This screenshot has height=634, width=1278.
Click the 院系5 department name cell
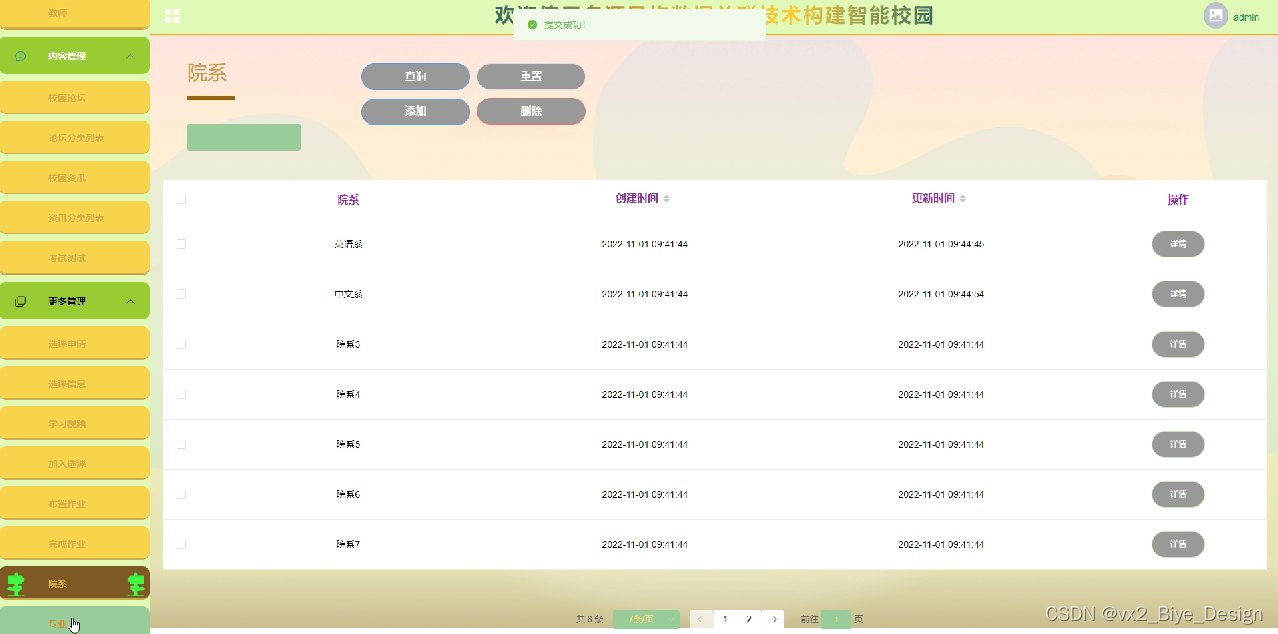point(348,444)
